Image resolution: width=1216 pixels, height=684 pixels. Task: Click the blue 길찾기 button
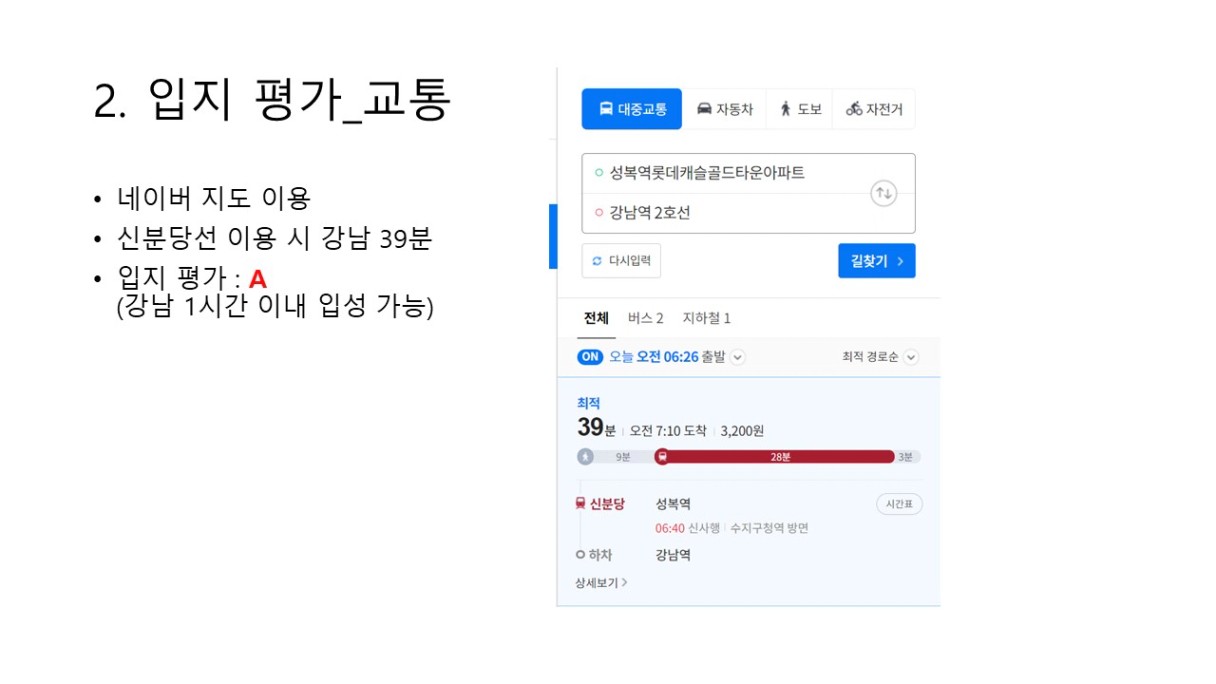click(x=876, y=261)
